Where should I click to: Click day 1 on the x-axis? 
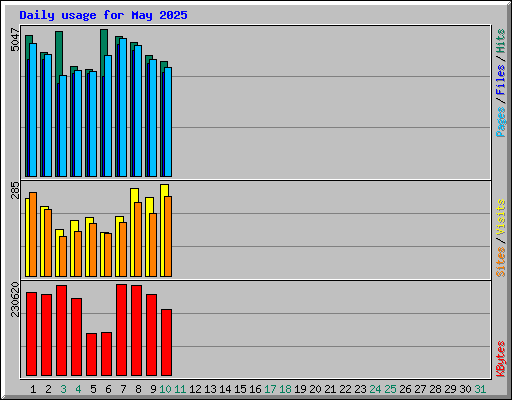pos(33,389)
